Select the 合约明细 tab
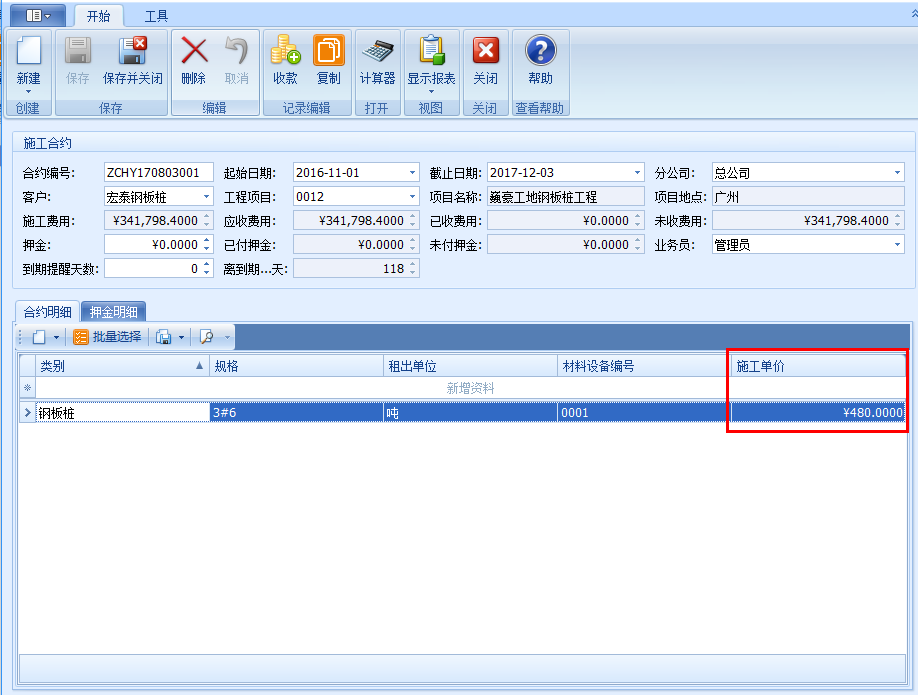The image size is (918, 695). click(x=47, y=311)
